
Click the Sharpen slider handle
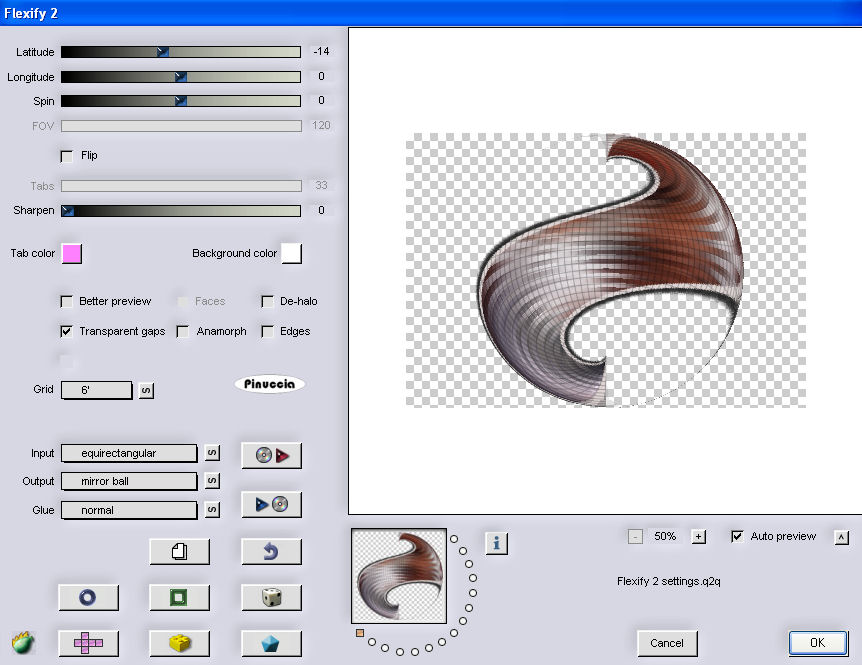coord(68,211)
